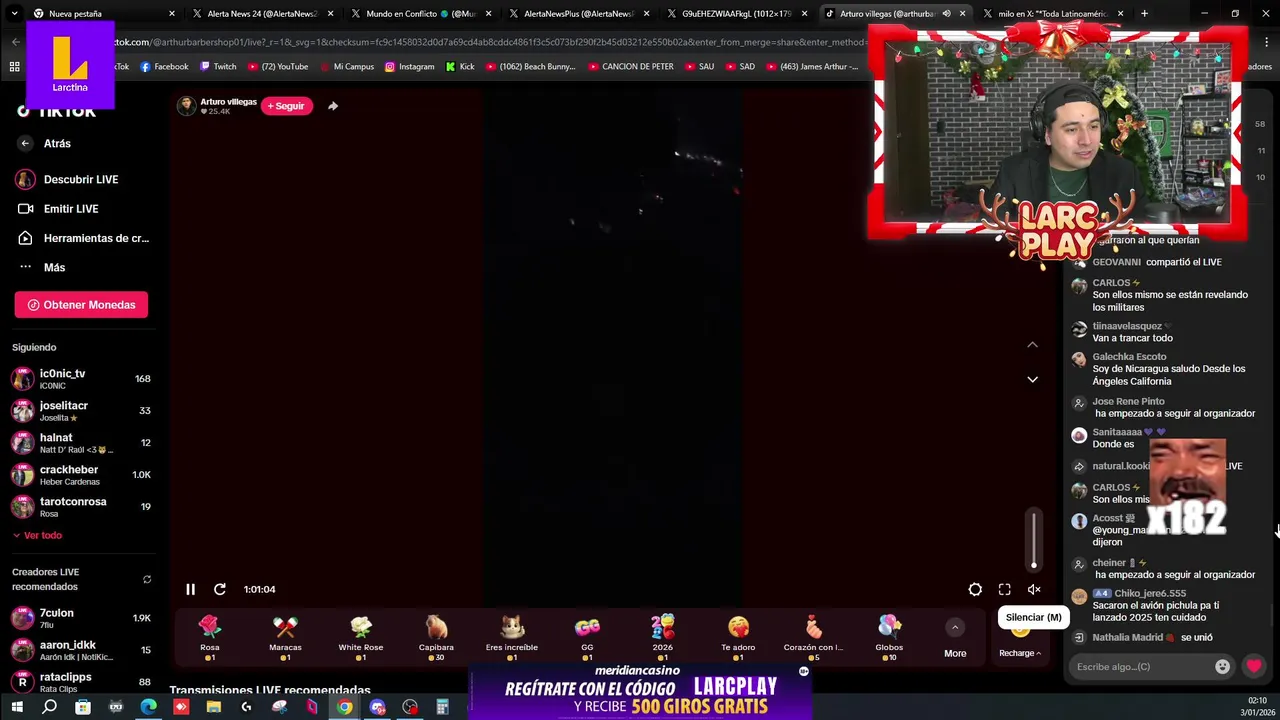Enter fullscreen mode for the stream

pyautogui.click(x=1005, y=590)
